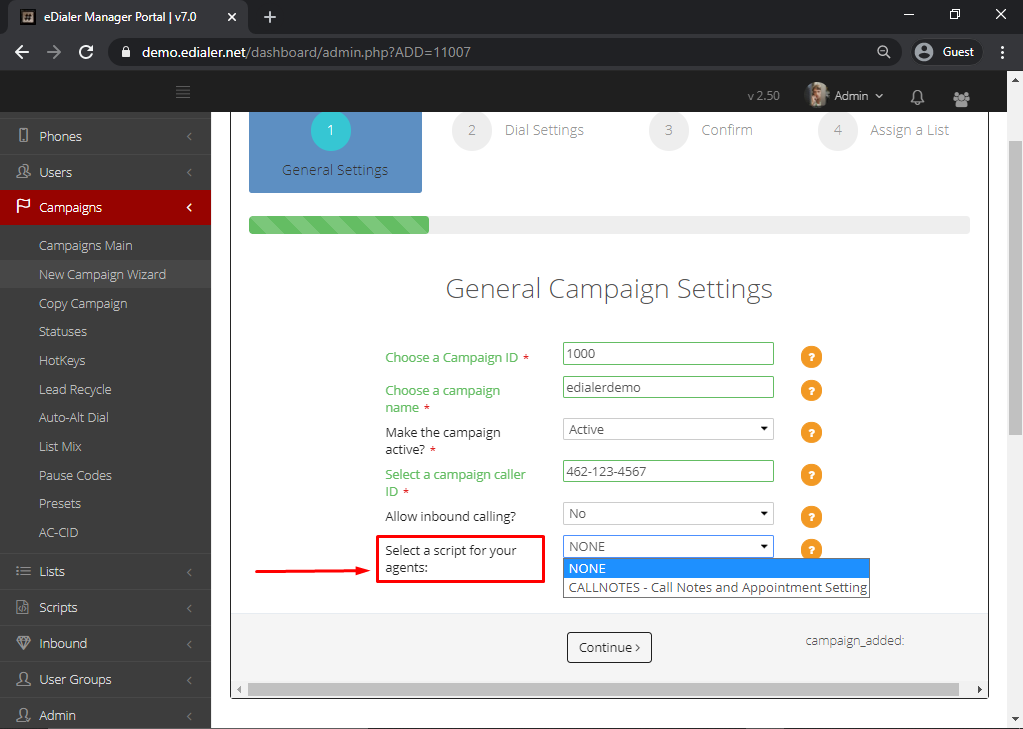Open AC-CID submenu item
This screenshot has height=729, width=1023.
[x=58, y=533]
